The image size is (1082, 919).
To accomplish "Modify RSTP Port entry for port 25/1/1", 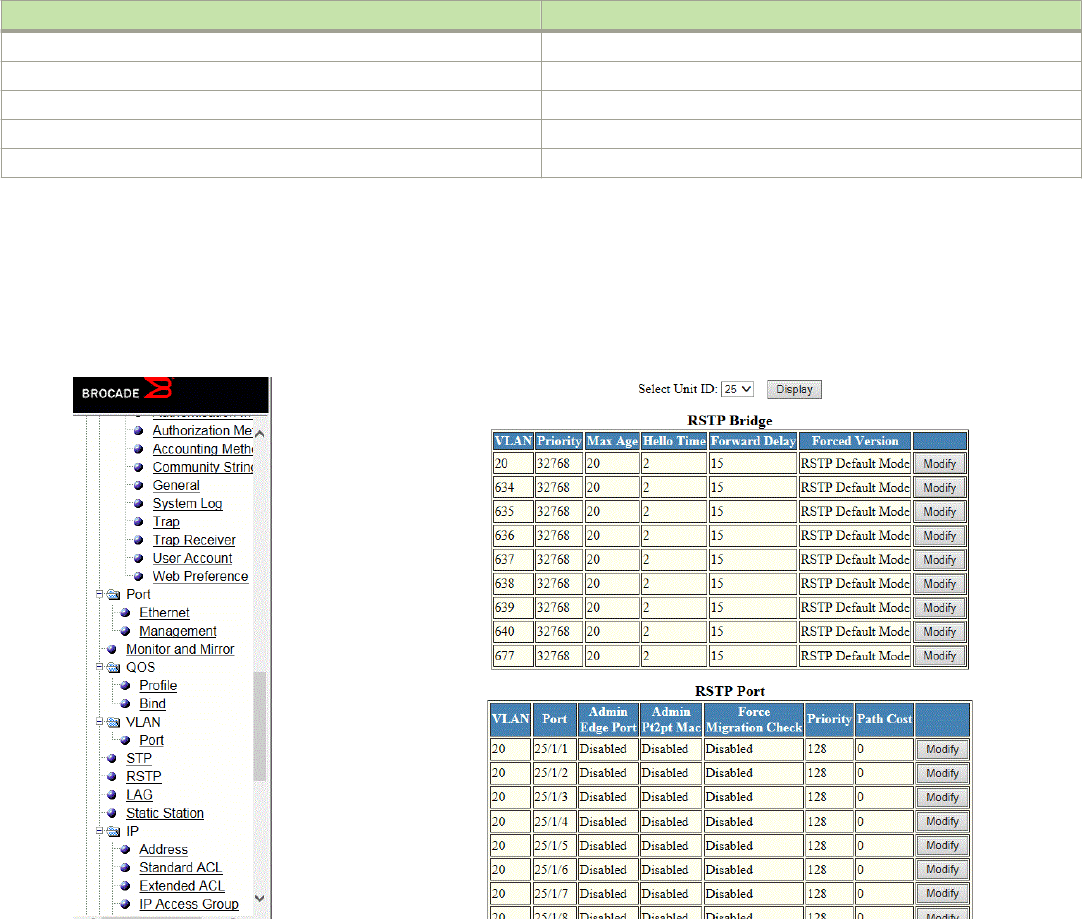I will pyautogui.click(x=943, y=749).
